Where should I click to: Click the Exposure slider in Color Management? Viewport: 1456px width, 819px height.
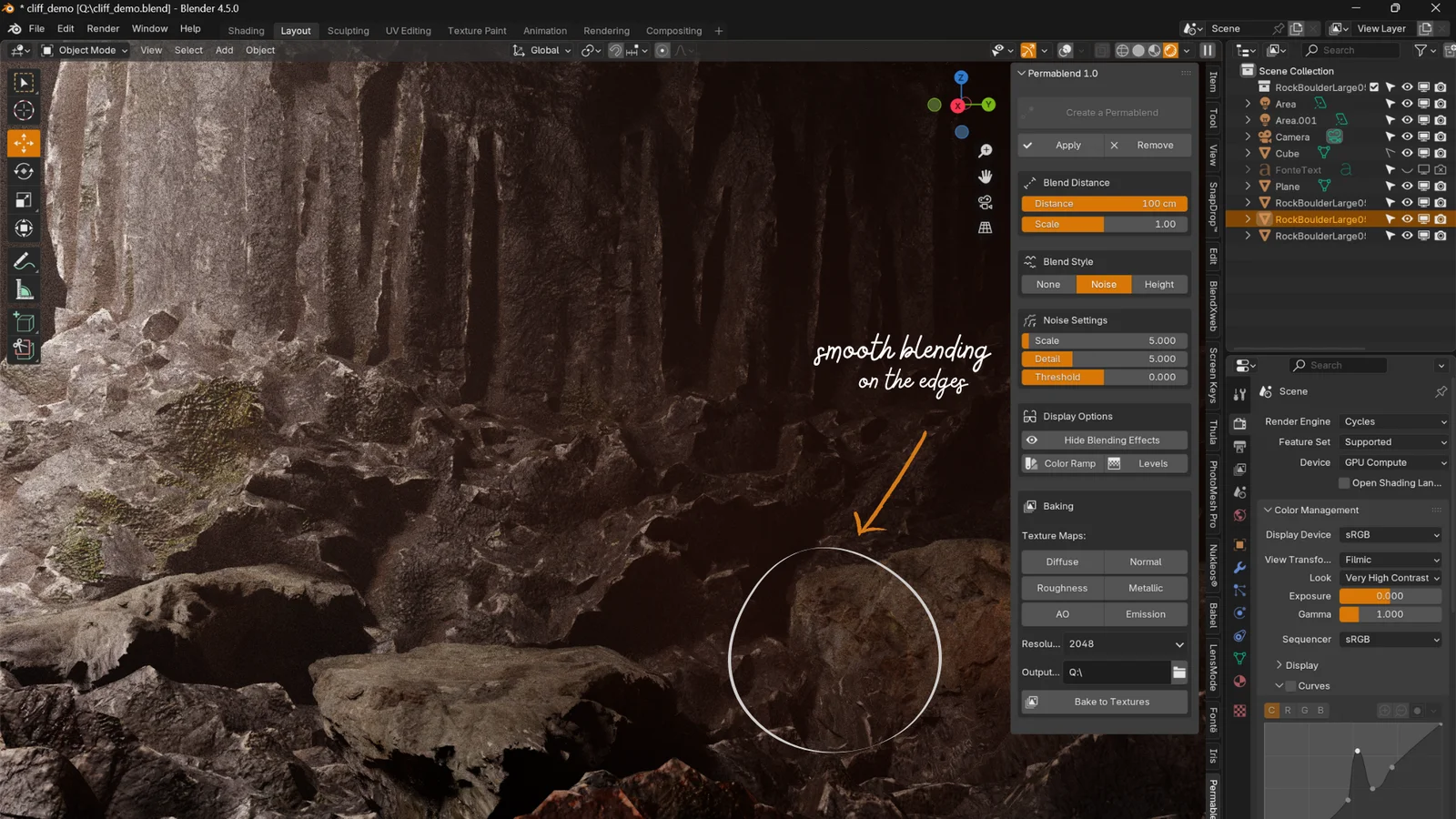tap(1390, 596)
